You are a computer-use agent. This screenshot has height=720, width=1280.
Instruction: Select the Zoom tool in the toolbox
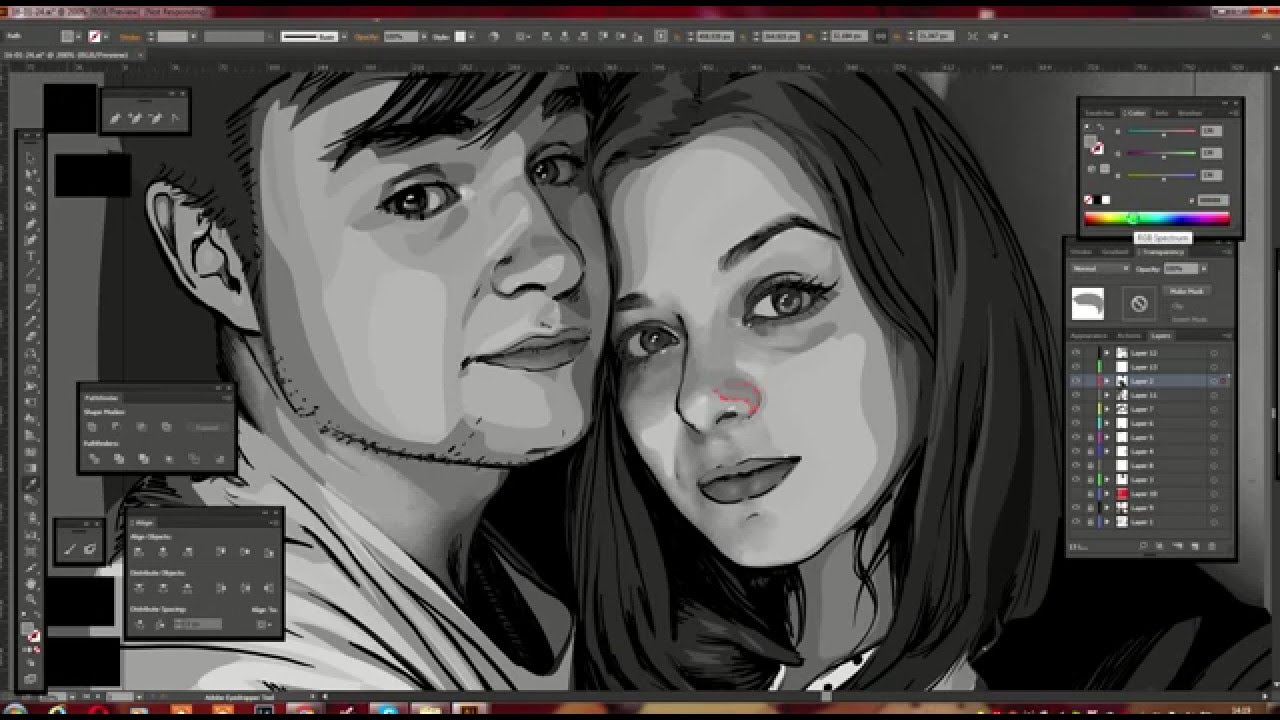coord(31,599)
